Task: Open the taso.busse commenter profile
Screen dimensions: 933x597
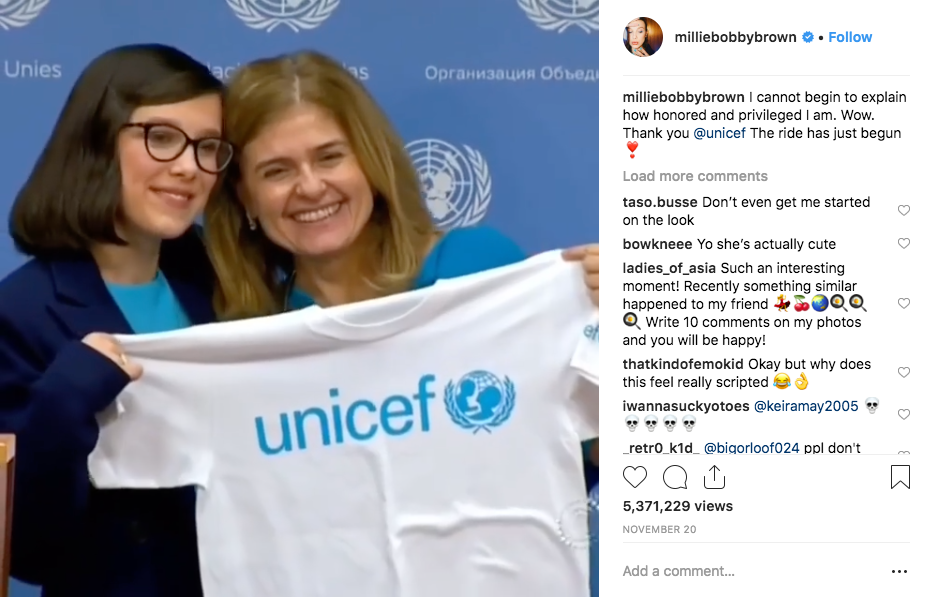Action: tap(660, 202)
